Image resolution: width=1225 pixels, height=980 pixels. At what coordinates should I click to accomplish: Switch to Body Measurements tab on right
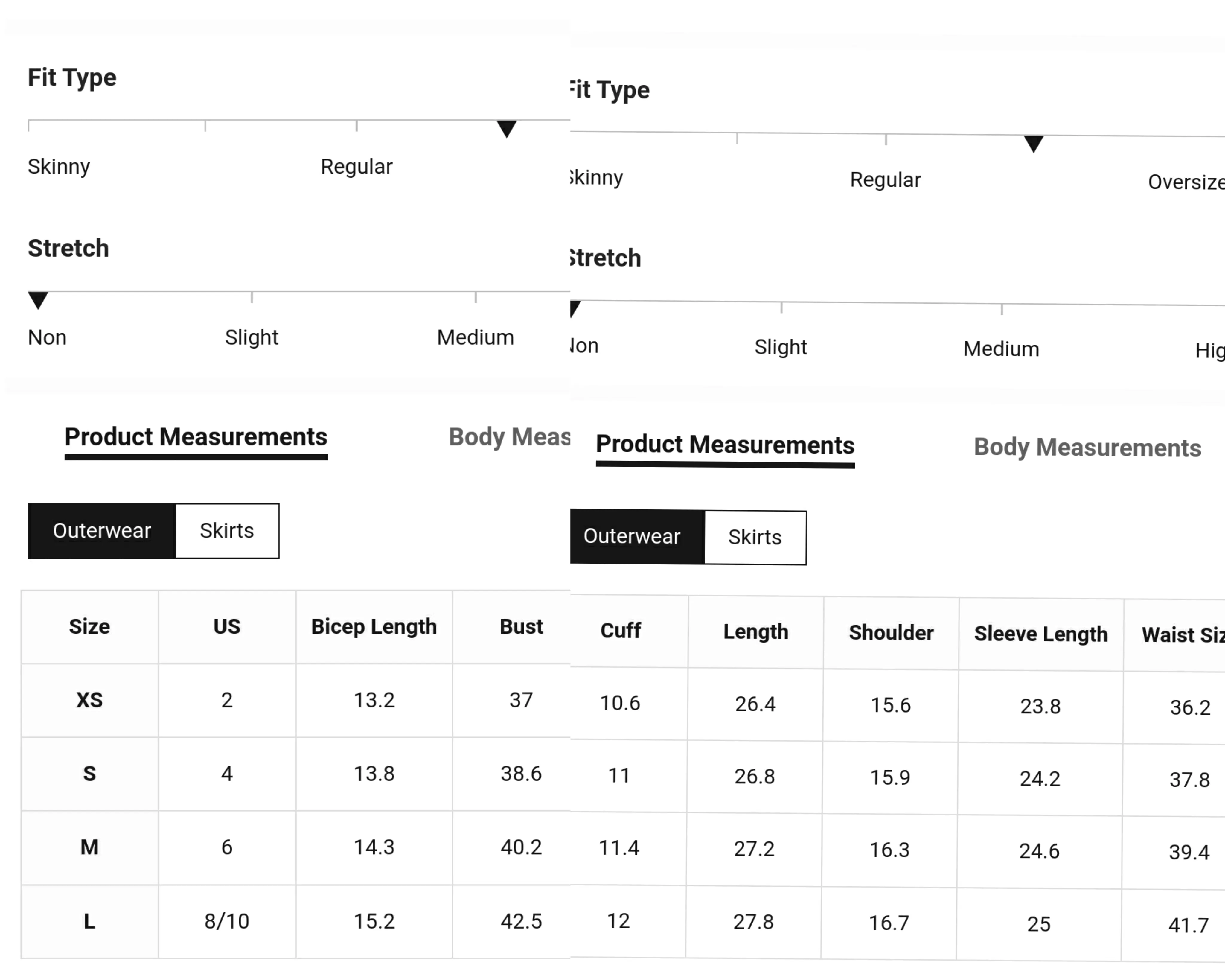(1087, 448)
